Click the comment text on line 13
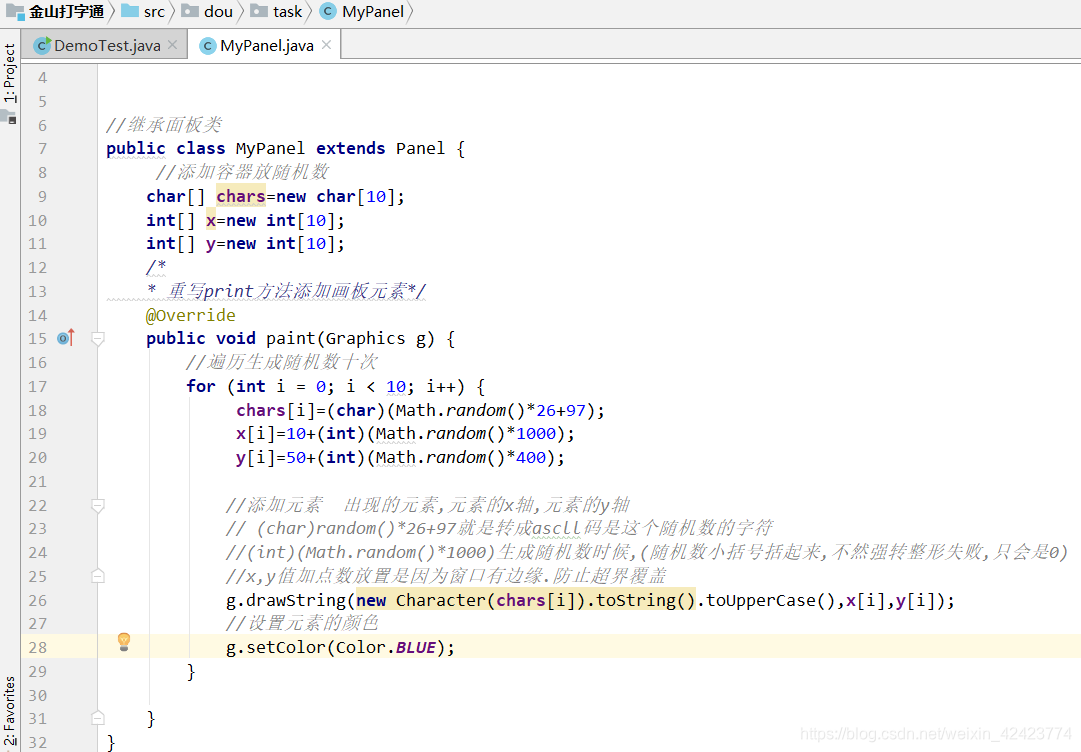This screenshot has width=1081, height=752. (286, 291)
